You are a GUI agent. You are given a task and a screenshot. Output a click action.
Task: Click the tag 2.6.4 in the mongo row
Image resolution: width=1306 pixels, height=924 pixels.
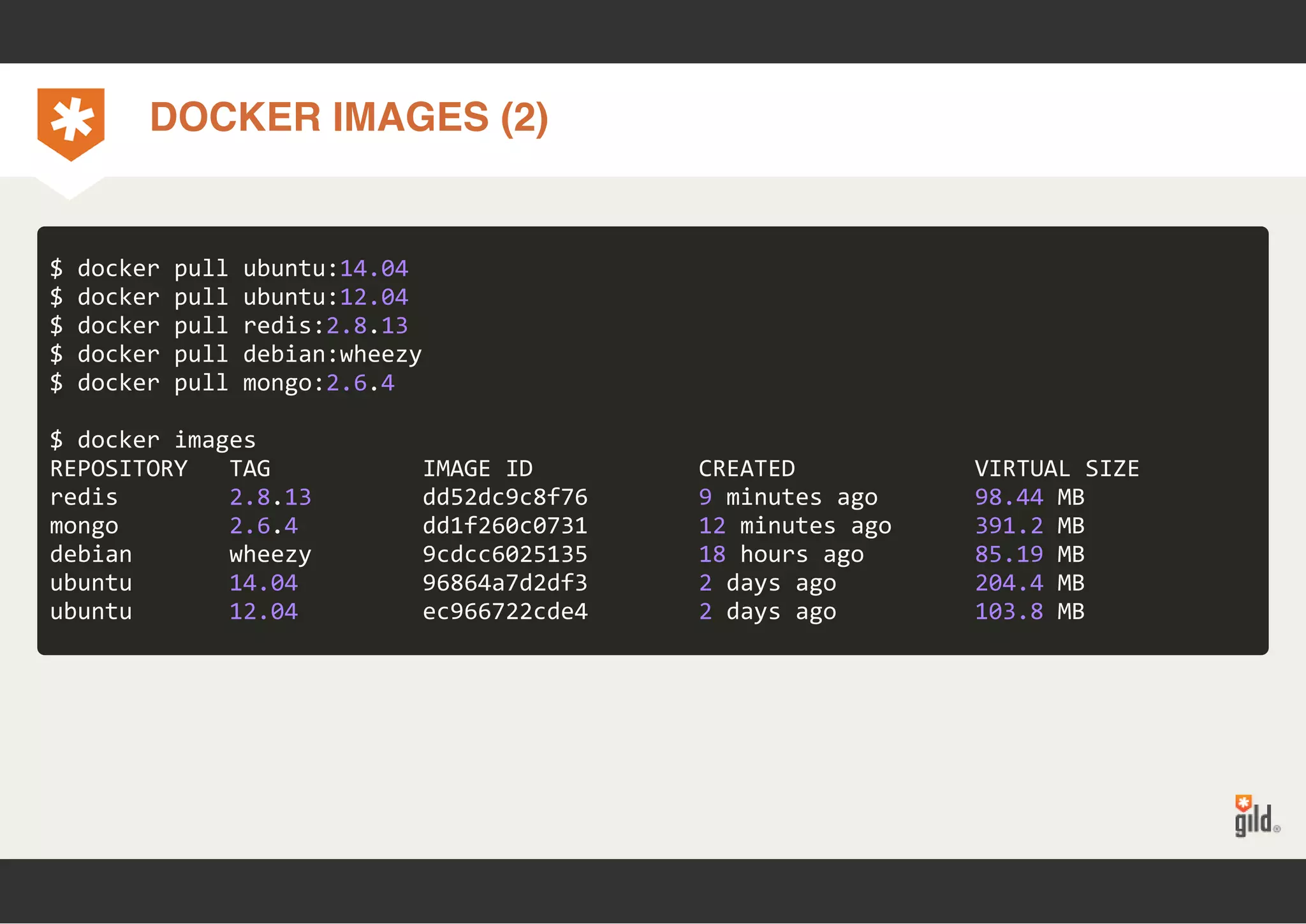click(x=263, y=526)
